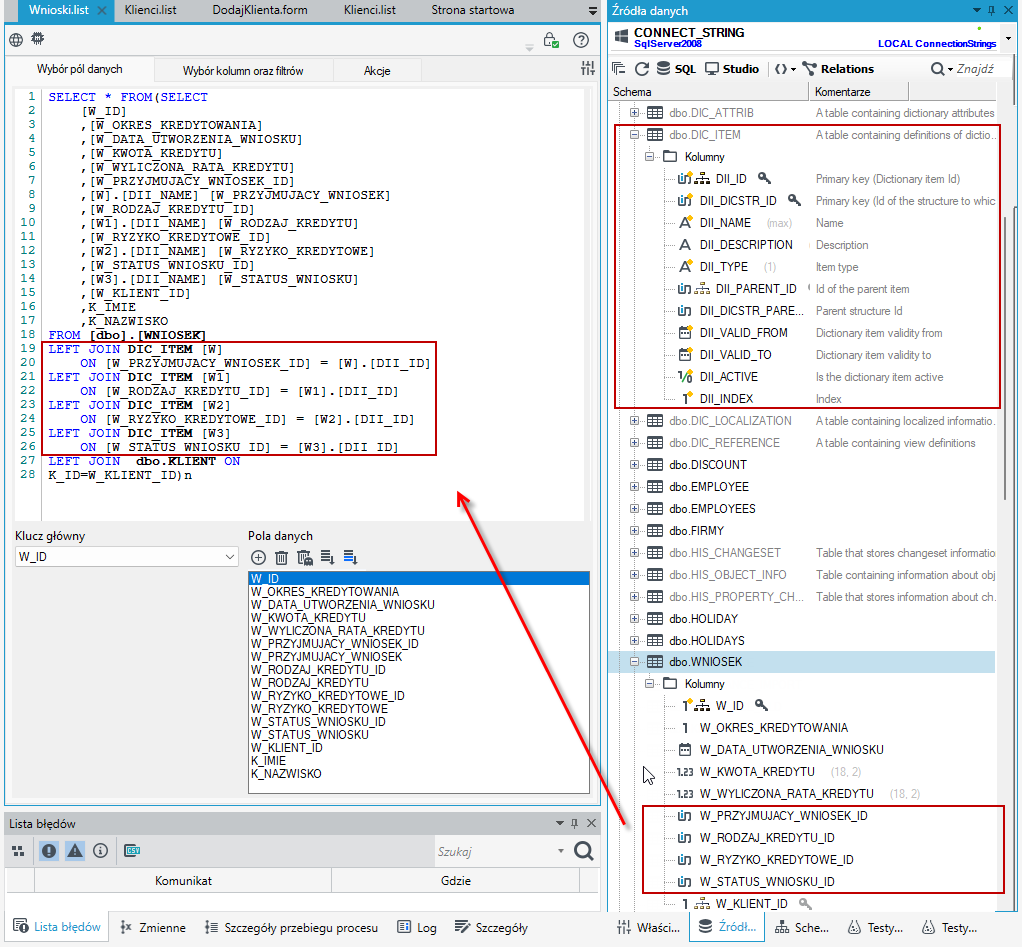The image size is (1022, 947).
Task: Open the Log panel tab
Action: tap(417, 927)
